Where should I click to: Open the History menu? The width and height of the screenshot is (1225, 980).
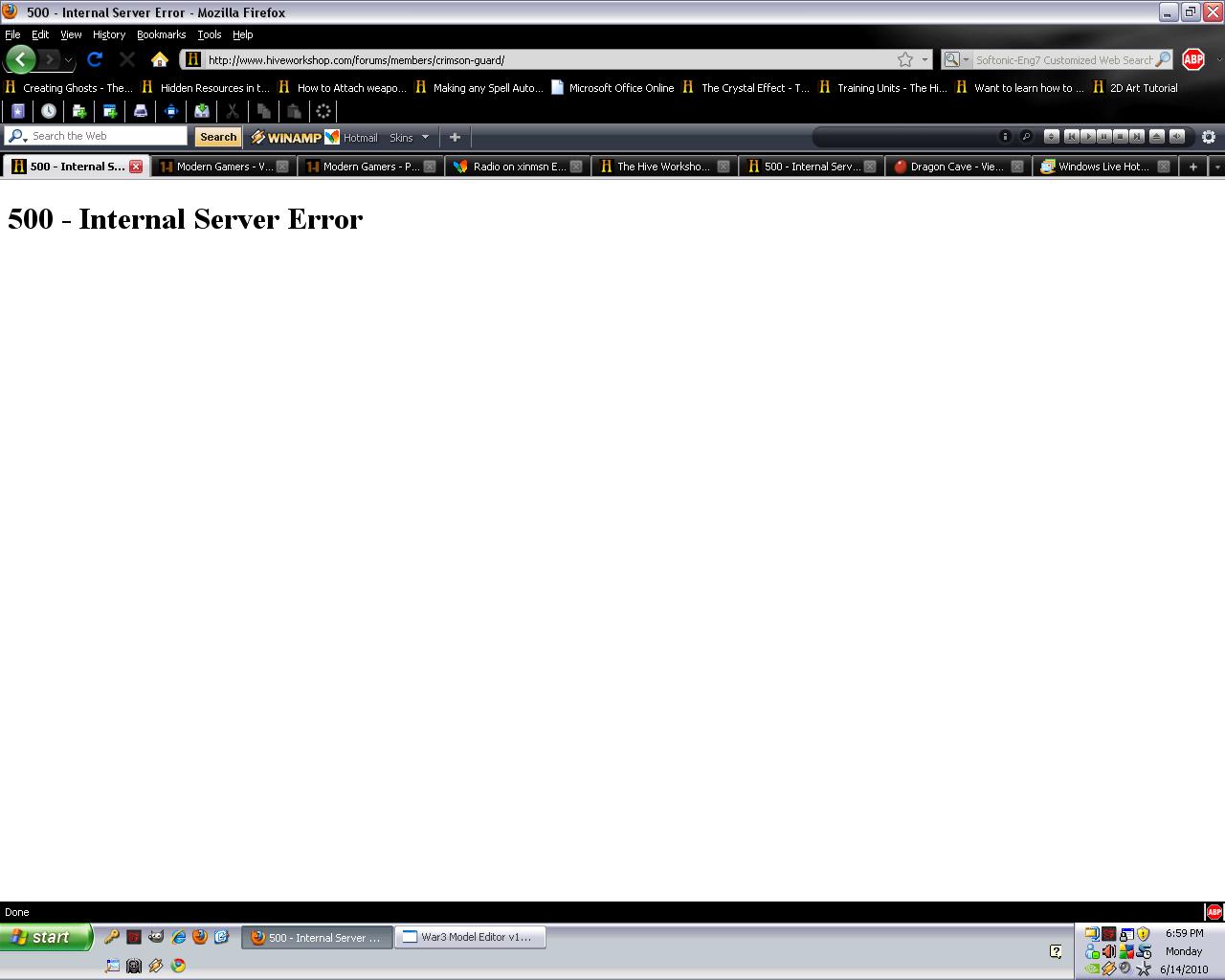109,34
